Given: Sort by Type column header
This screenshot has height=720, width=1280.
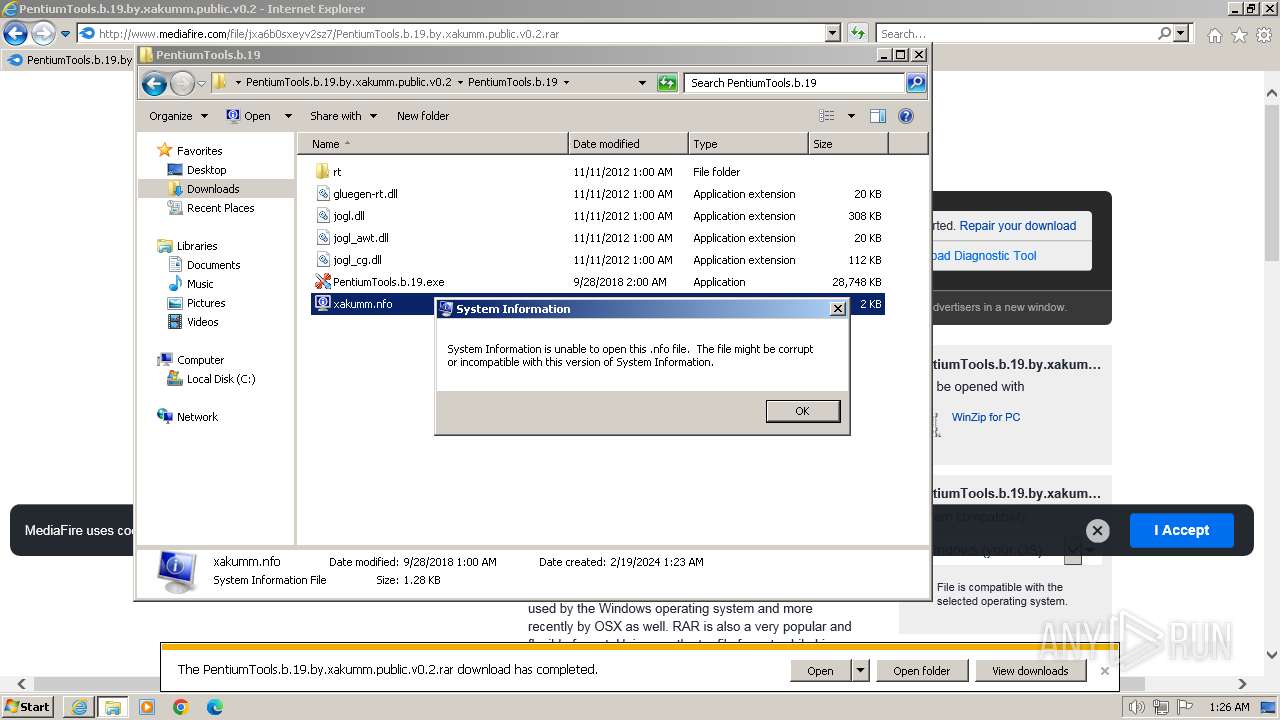Looking at the screenshot, I should 748,144.
